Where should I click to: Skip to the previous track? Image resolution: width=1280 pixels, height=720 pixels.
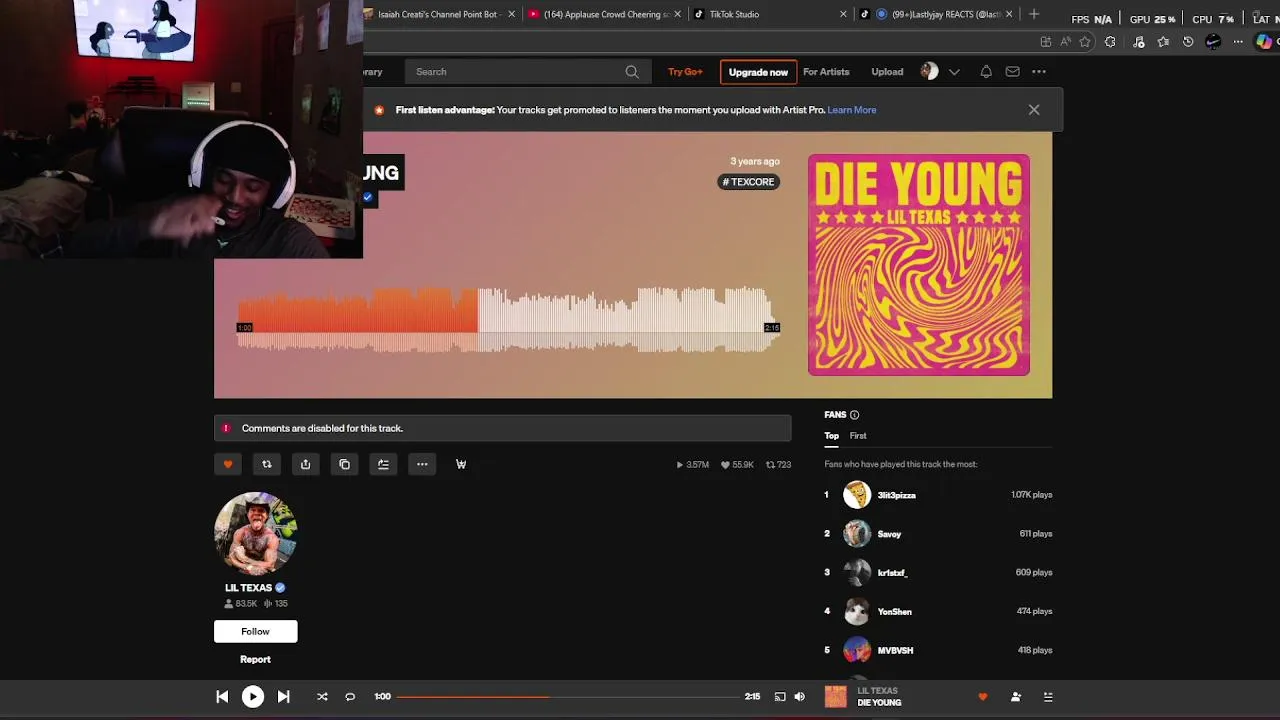(222, 697)
